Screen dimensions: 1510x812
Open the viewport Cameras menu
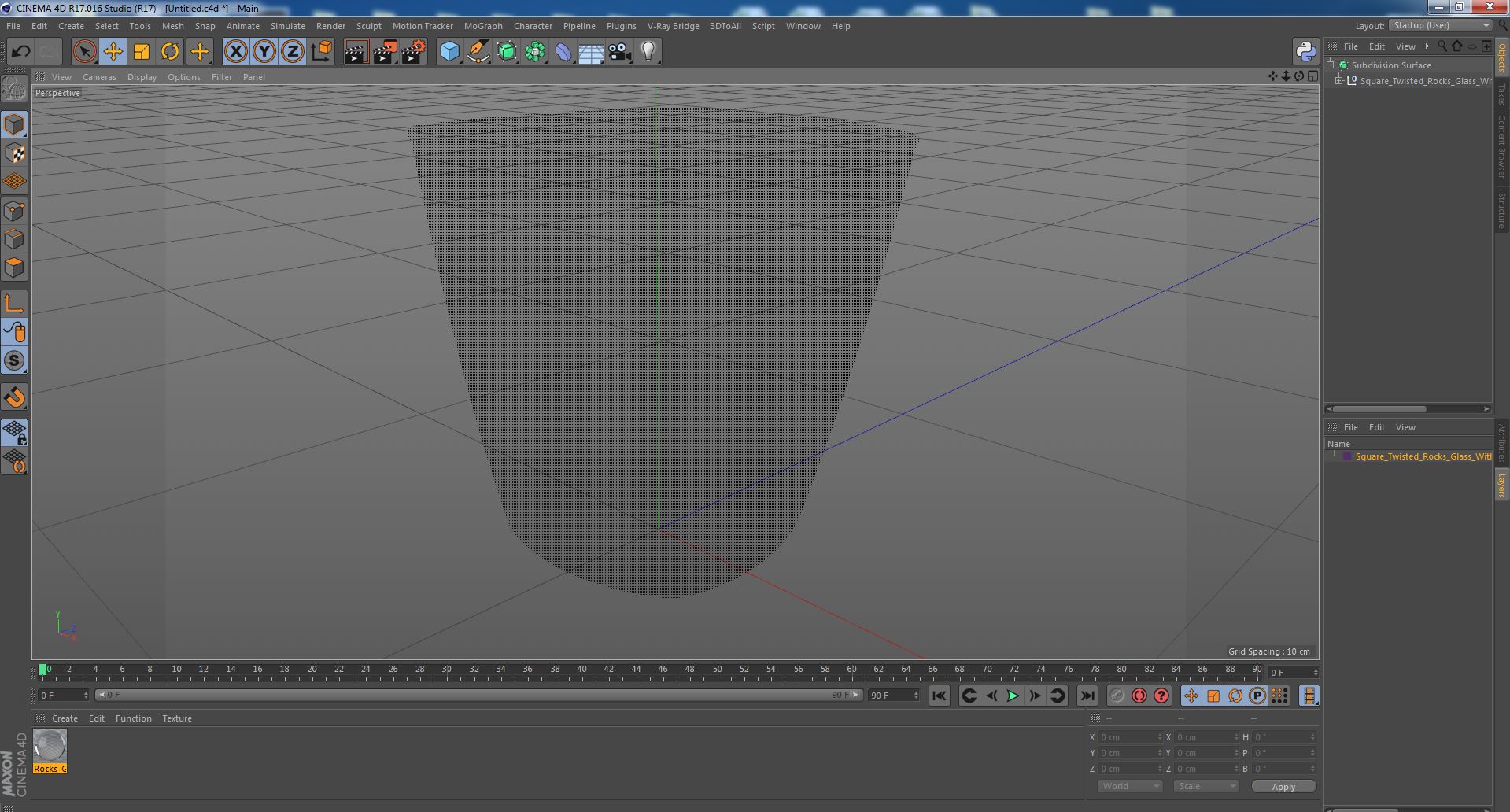99,77
